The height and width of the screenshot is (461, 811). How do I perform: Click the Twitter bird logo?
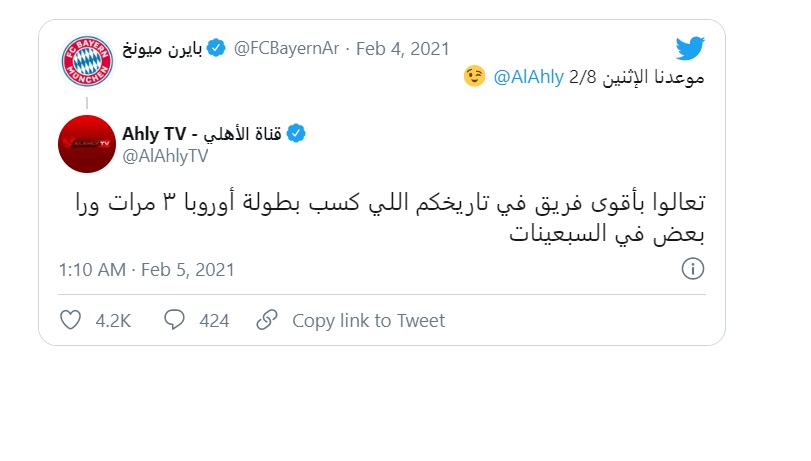691,48
